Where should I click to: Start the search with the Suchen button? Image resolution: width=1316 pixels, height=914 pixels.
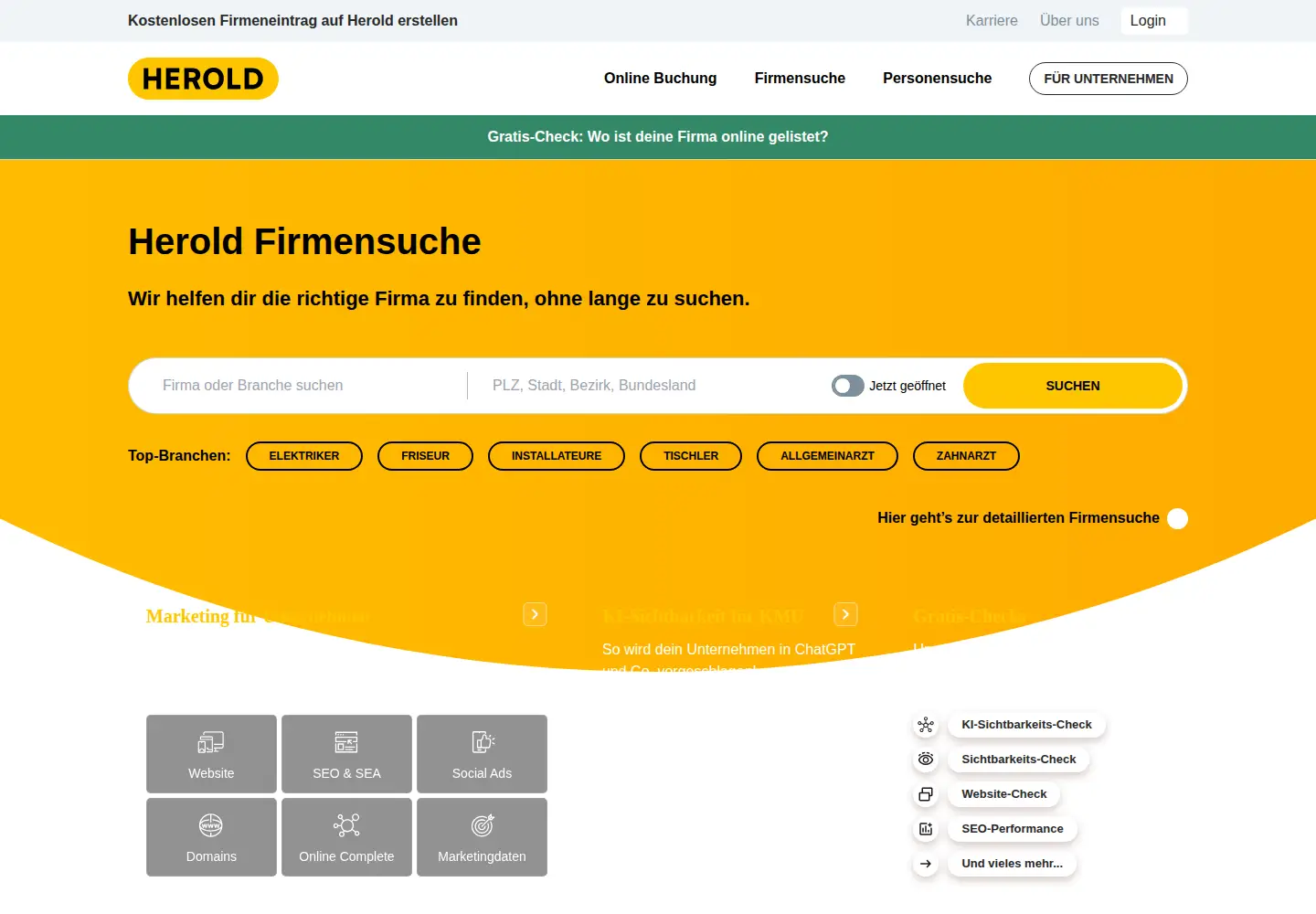pos(1073,386)
